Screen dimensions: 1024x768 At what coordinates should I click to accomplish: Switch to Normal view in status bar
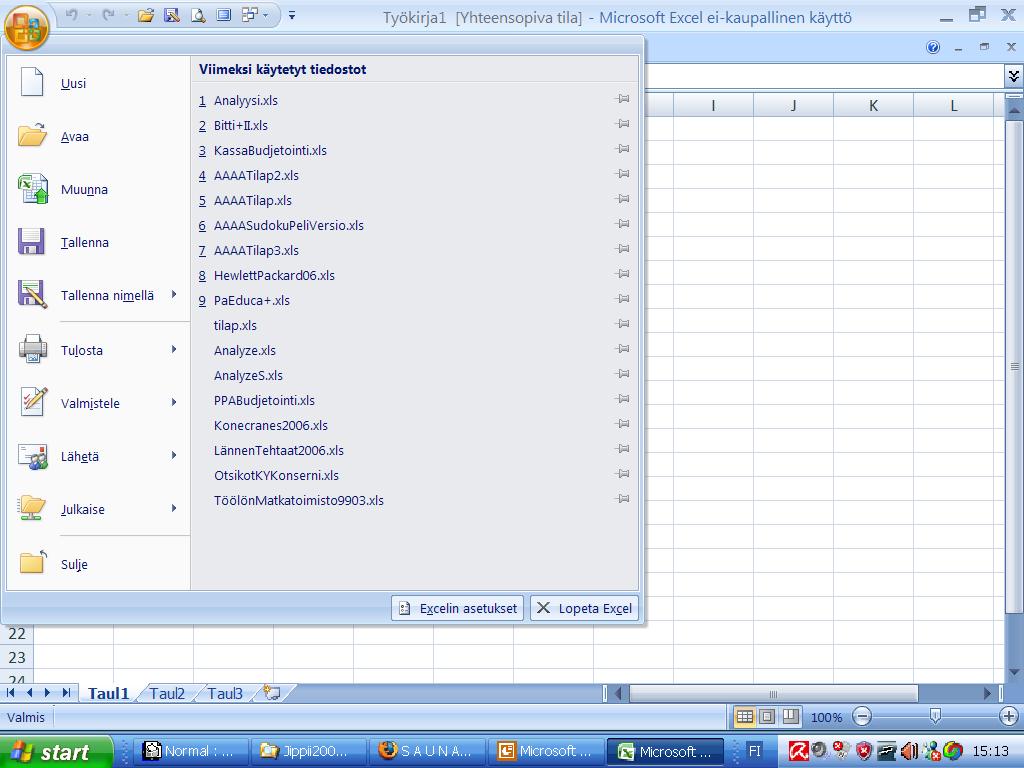coord(744,716)
